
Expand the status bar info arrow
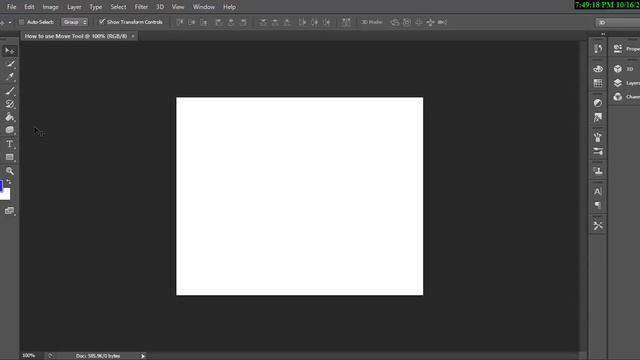click(142, 356)
